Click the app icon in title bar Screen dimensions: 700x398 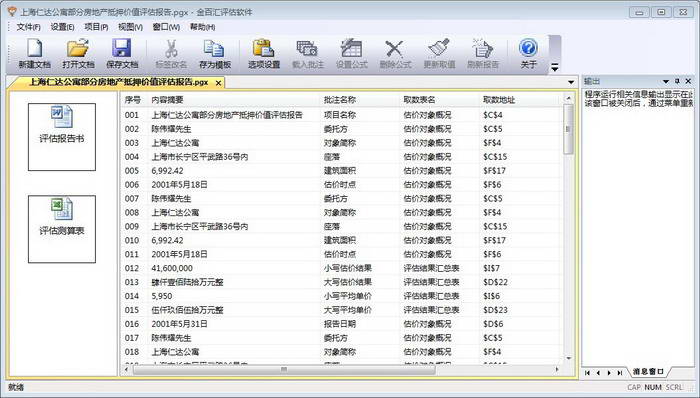click(12, 12)
